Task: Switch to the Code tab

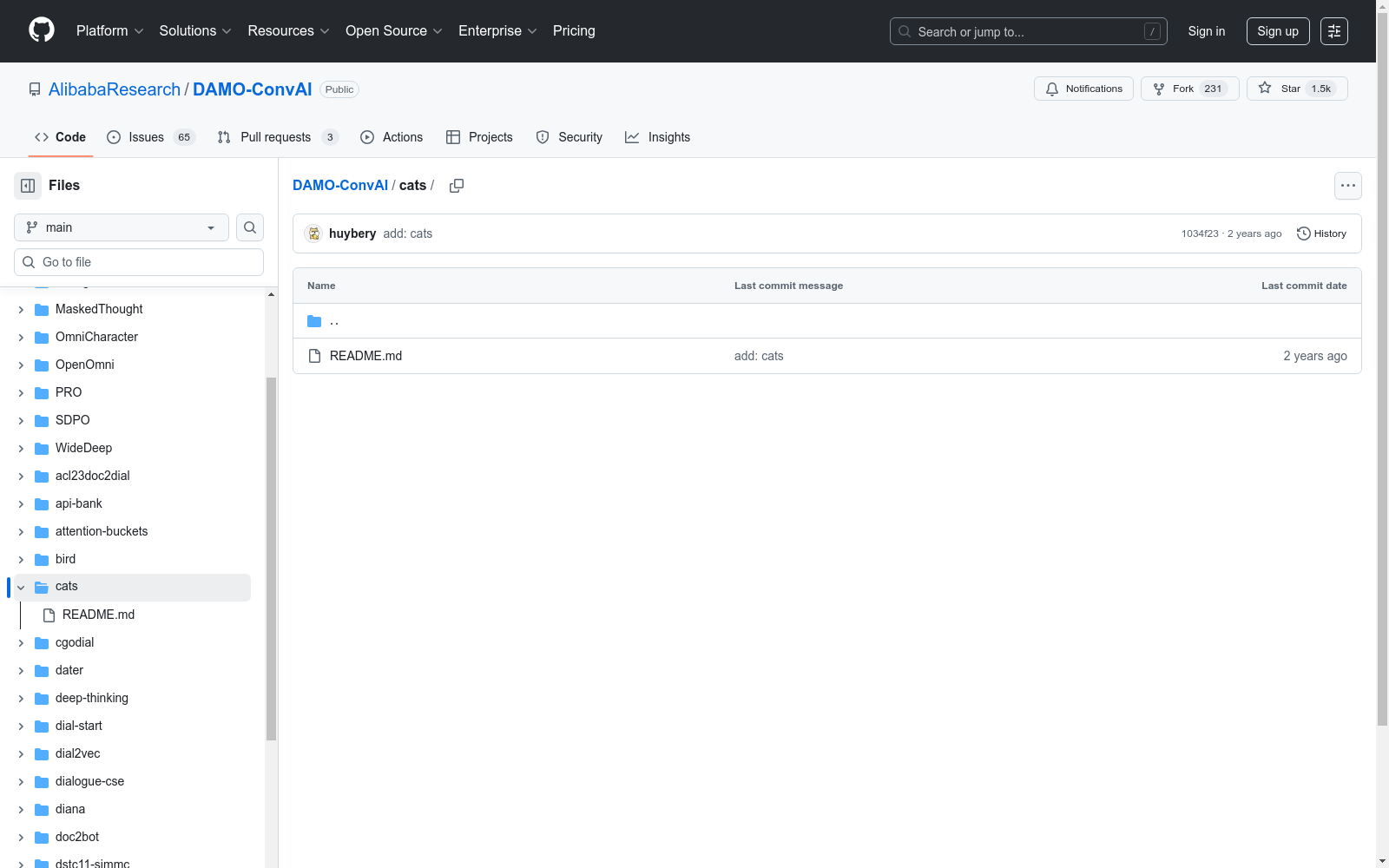Action: (60, 137)
